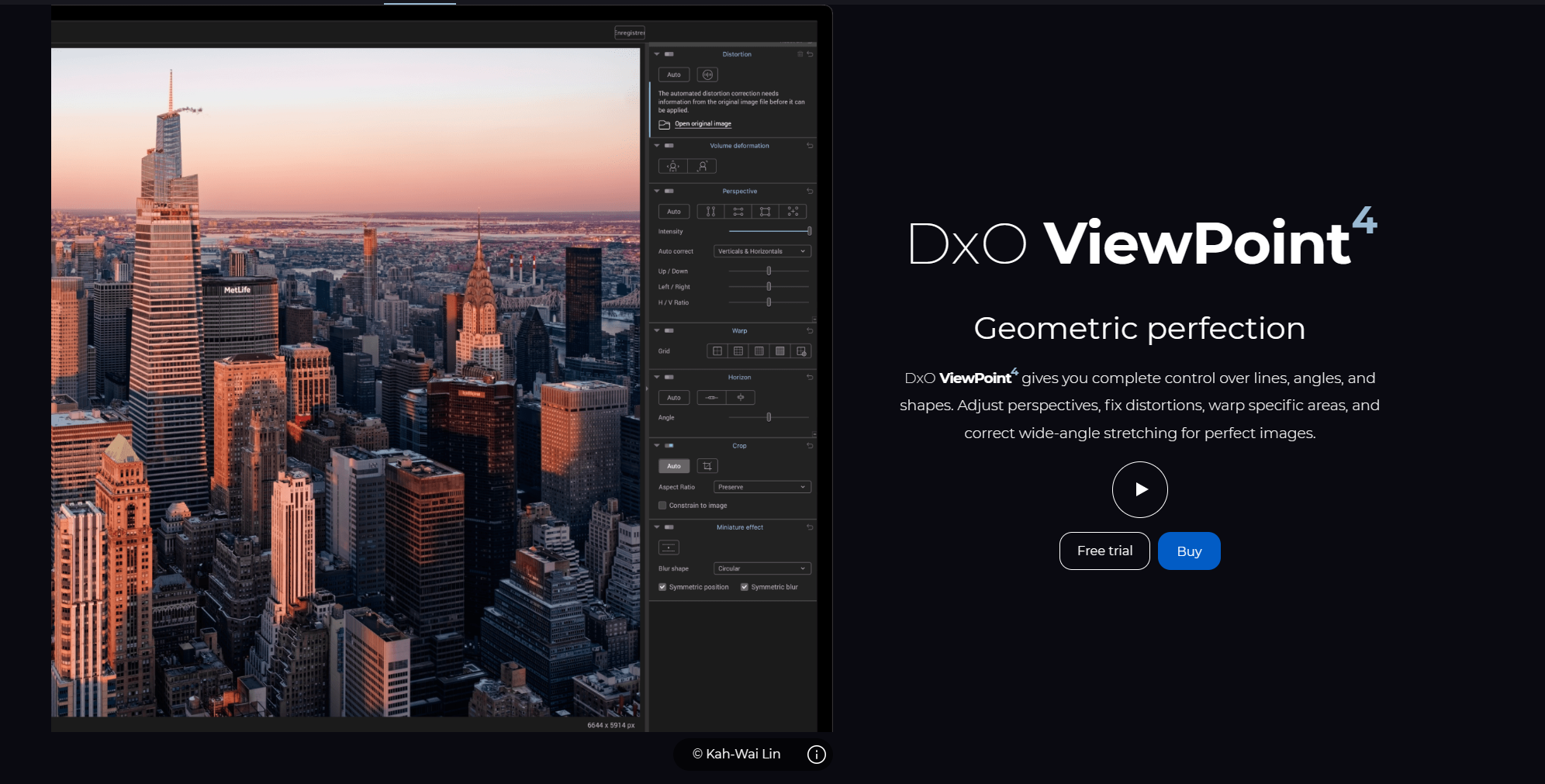Screen dimensions: 1545x784
Task: Collapse the Horizon section
Action: [x=657, y=378]
